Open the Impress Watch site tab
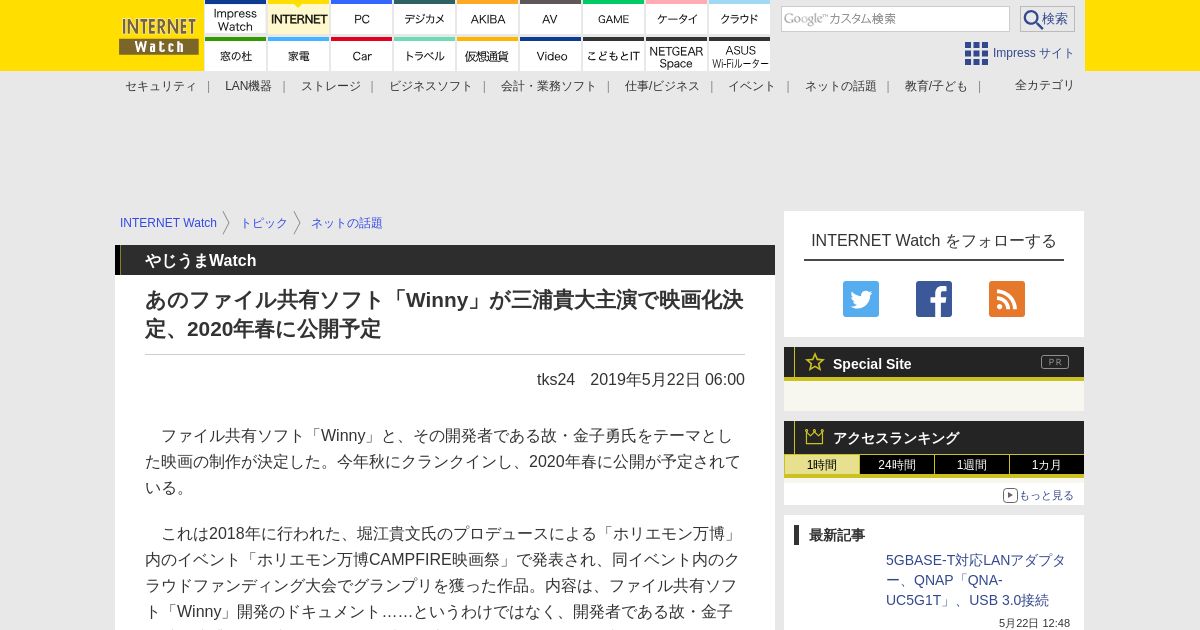1200x630 pixels. [x=235, y=18]
